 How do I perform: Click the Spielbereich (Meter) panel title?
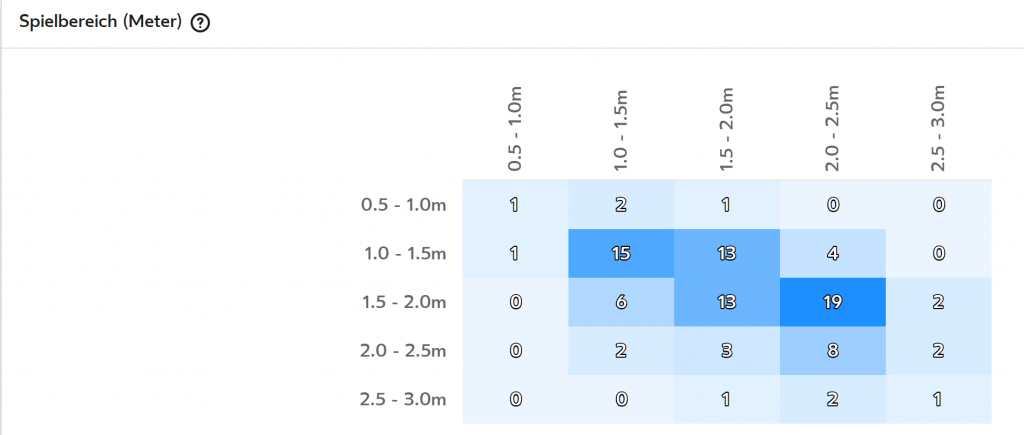[100, 22]
